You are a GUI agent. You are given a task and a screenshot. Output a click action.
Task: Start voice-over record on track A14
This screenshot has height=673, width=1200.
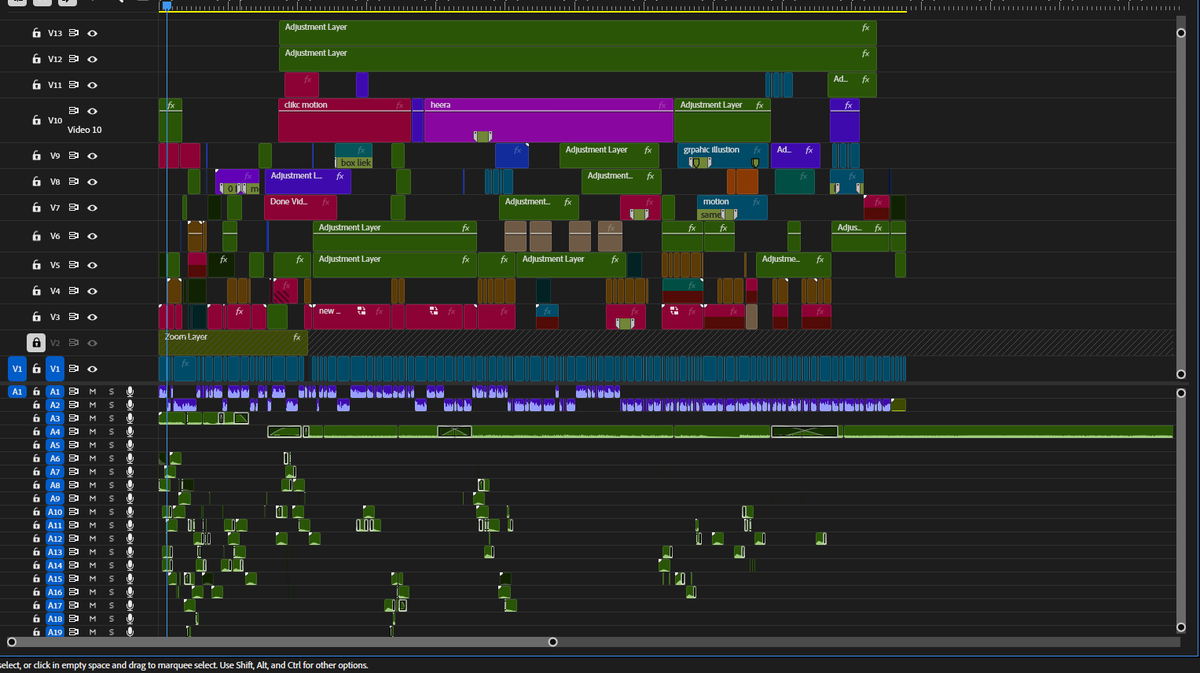[x=129, y=565]
